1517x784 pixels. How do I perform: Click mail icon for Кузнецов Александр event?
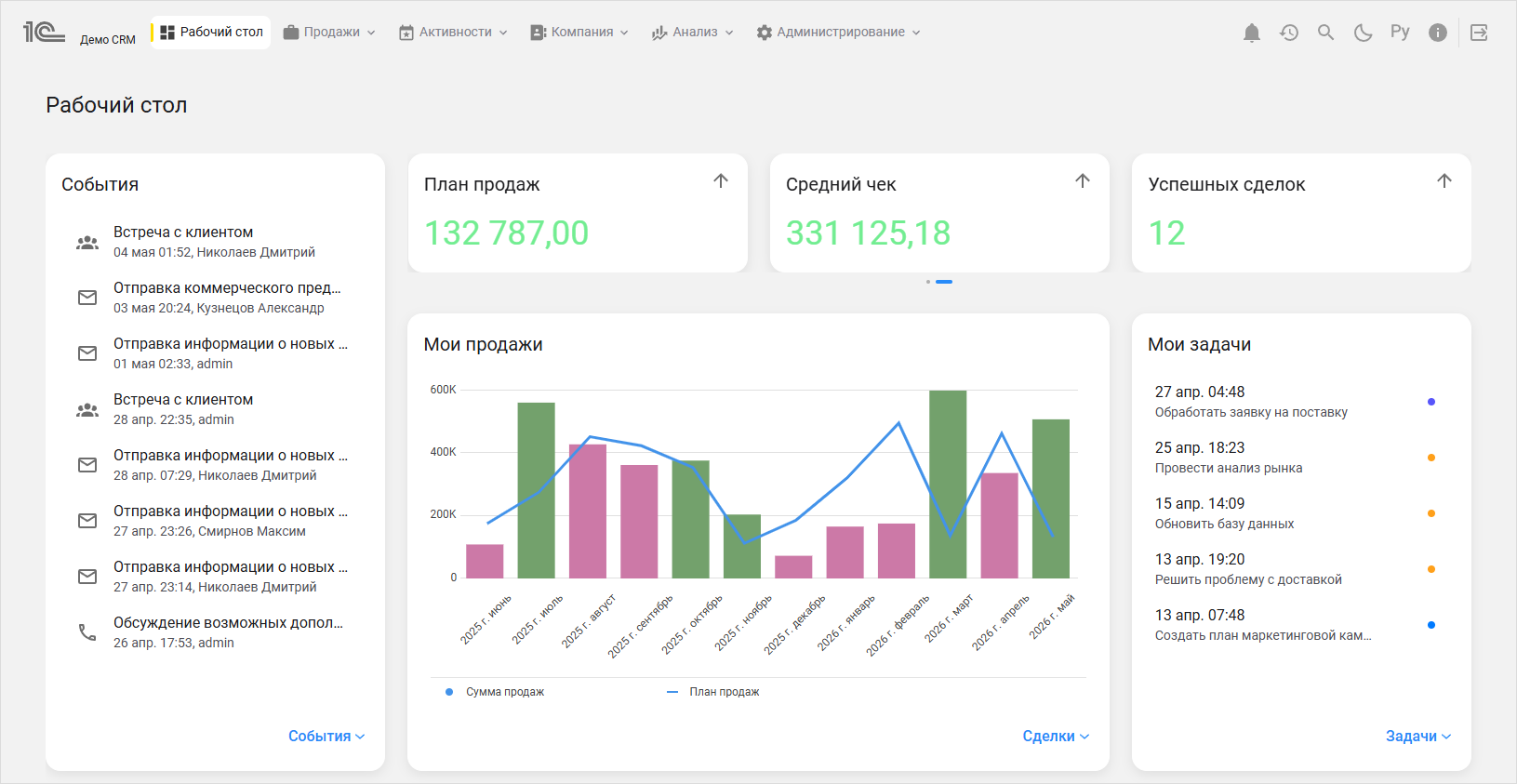[x=87, y=298]
